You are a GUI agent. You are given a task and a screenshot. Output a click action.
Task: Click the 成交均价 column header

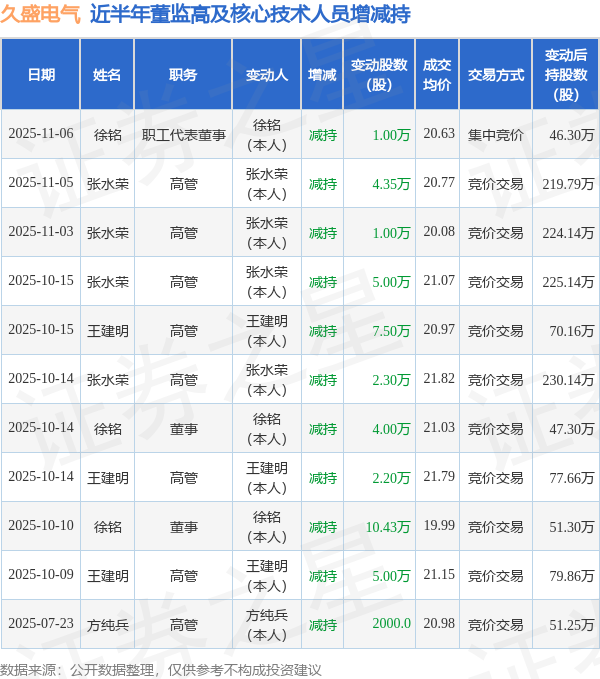(437, 75)
